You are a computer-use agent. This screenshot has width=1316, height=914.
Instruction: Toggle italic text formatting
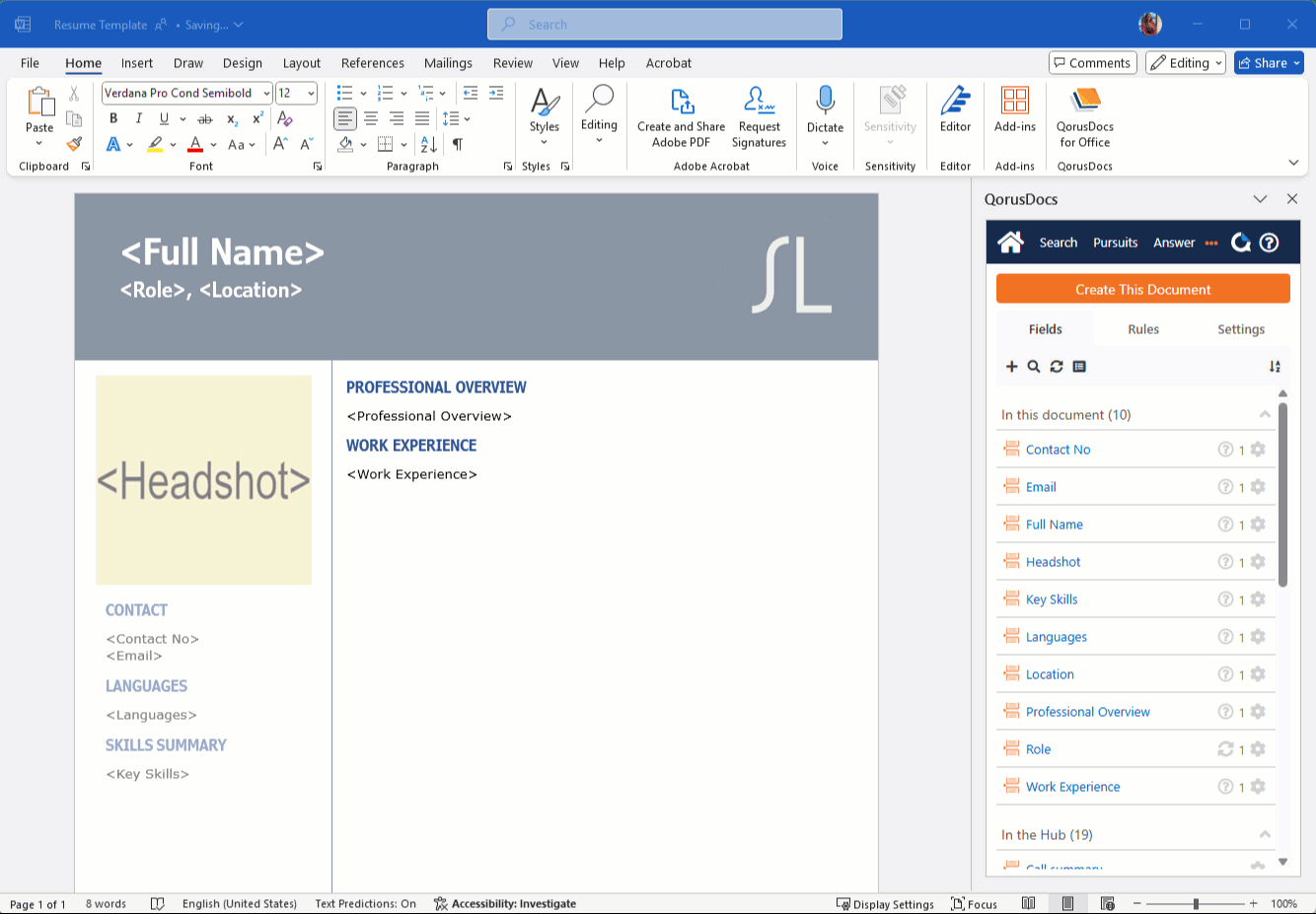tap(138, 118)
